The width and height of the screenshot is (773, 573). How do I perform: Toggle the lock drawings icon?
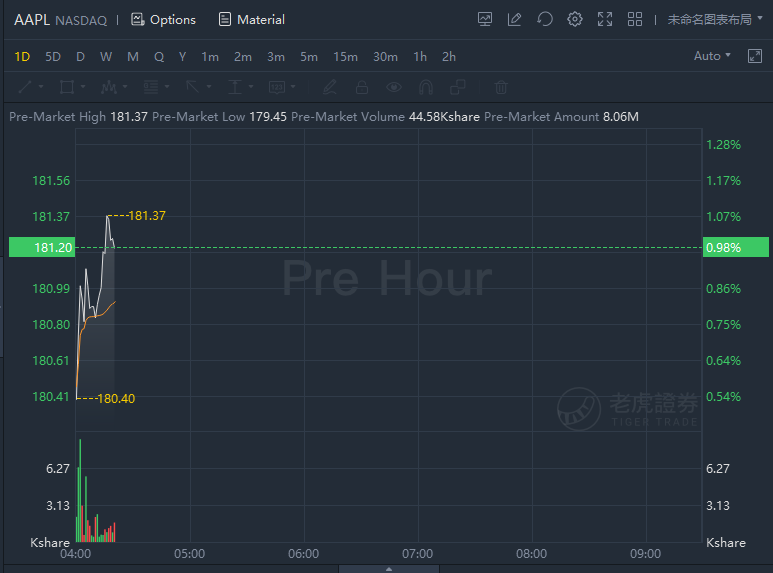coord(362,87)
